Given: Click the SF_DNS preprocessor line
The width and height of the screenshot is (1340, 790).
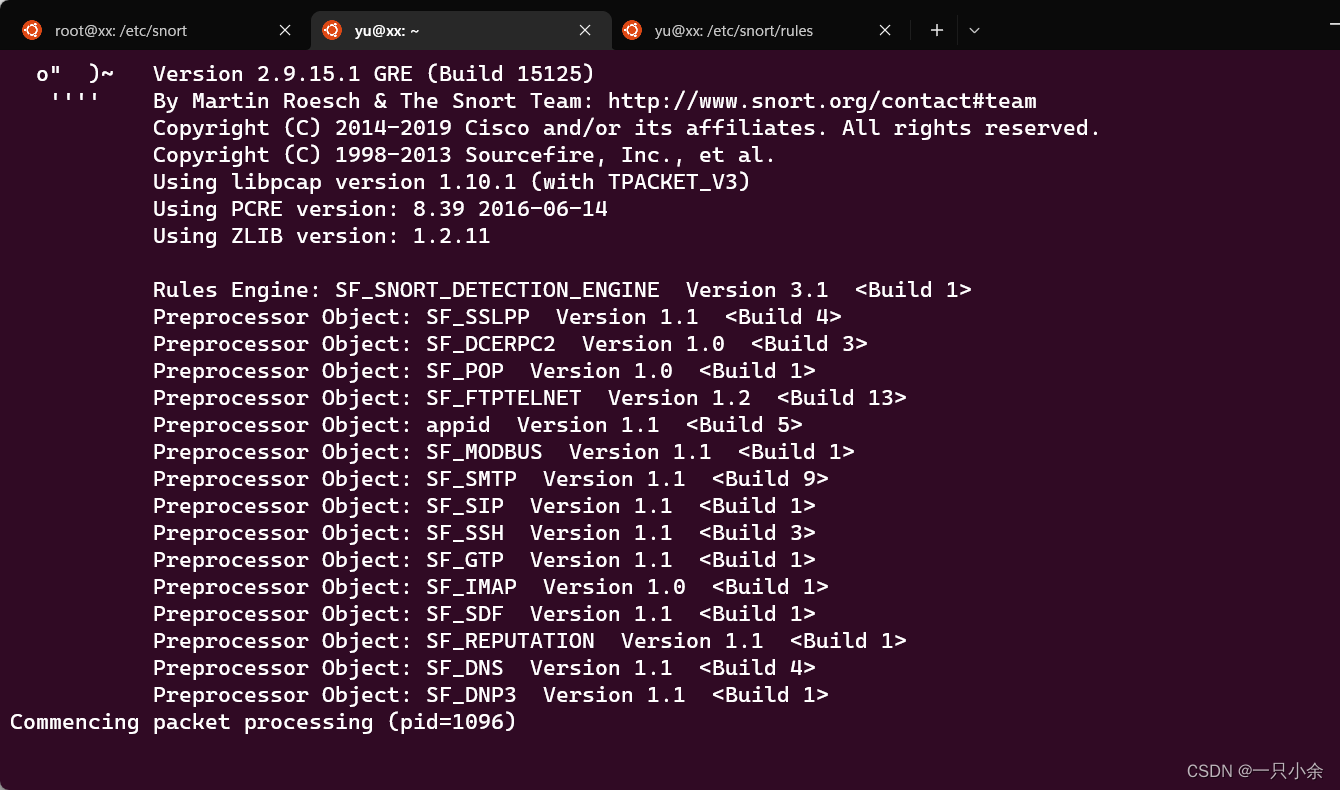Looking at the screenshot, I should click(x=484, y=668).
